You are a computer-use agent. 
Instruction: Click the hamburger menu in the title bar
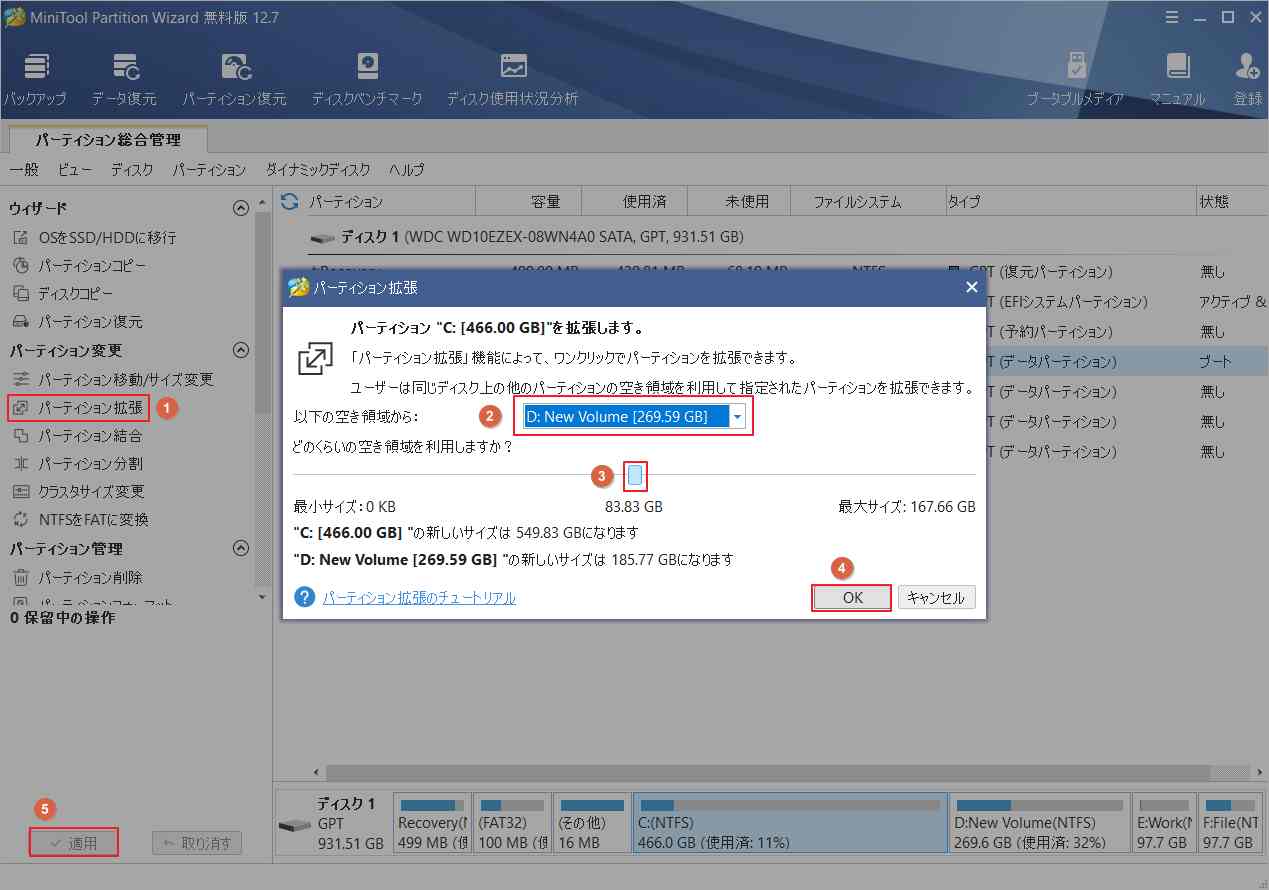click(1172, 16)
